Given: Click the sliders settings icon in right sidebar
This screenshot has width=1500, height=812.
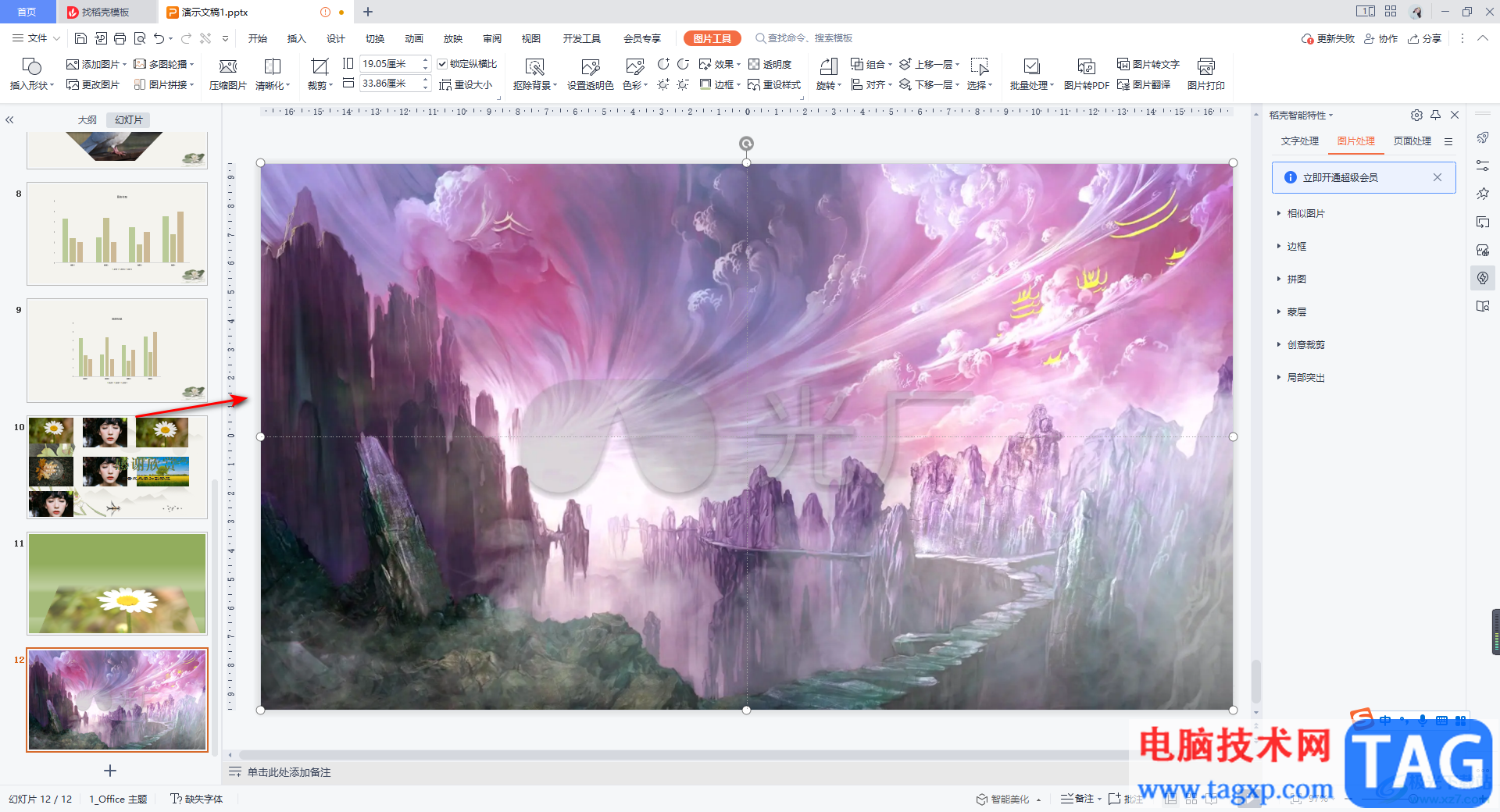Looking at the screenshot, I should click(x=1483, y=166).
